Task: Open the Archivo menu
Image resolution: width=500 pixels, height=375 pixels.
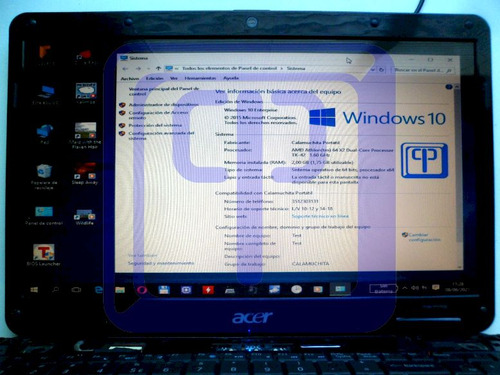Action: pyautogui.click(x=130, y=78)
